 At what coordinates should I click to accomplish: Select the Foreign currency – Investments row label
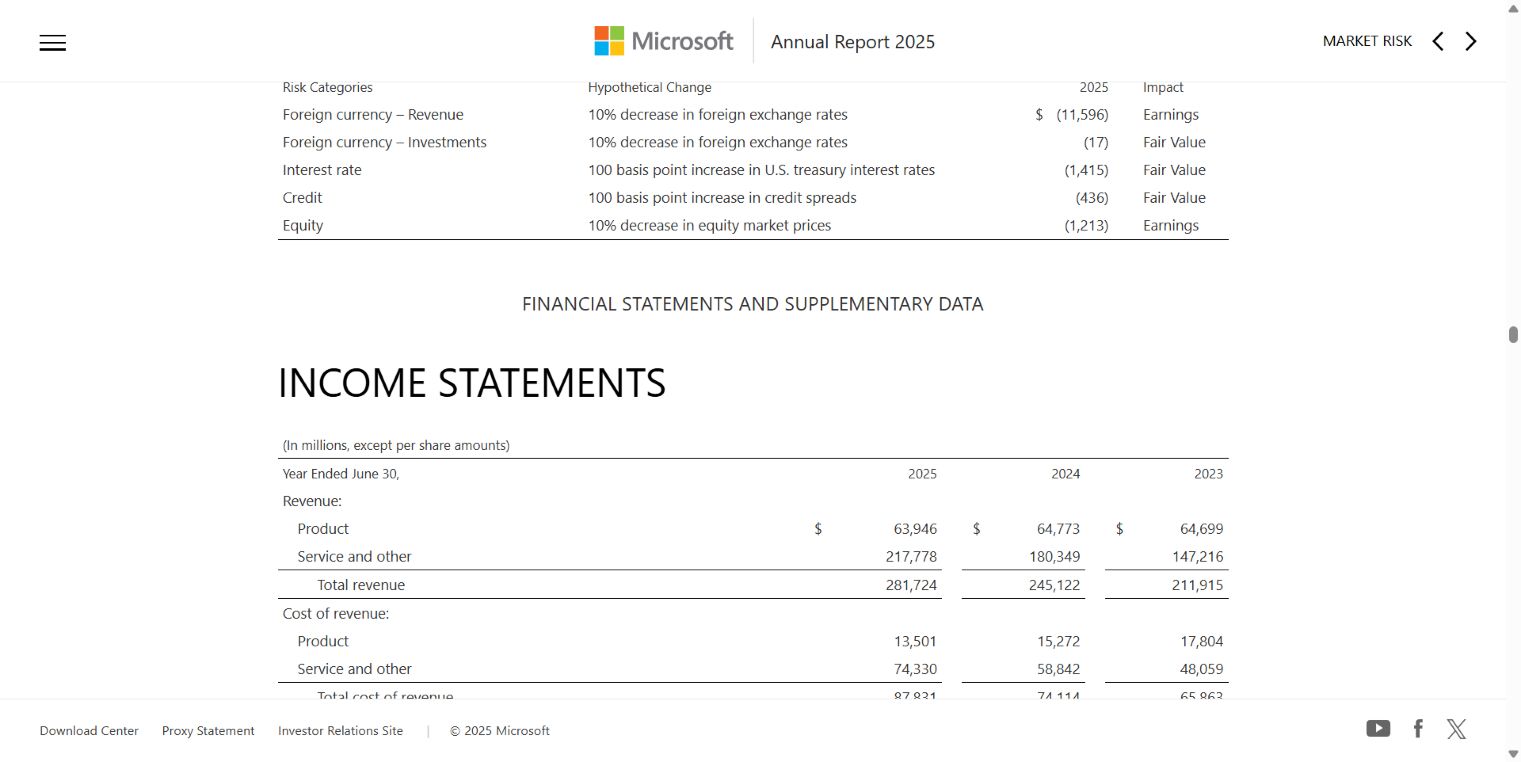pos(384,142)
